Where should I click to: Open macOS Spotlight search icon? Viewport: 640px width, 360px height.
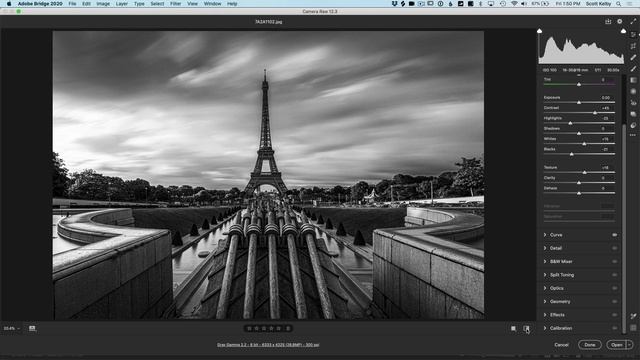coord(619,4)
